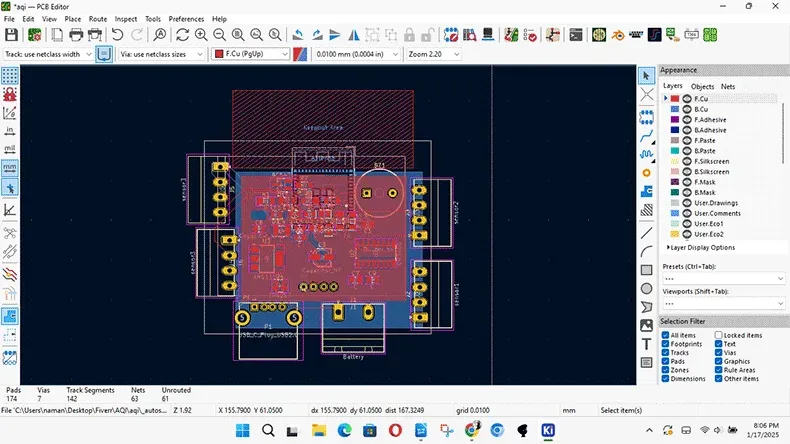Select the Add Image tool
The height and width of the screenshot is (444, 790).
[646, 326]
